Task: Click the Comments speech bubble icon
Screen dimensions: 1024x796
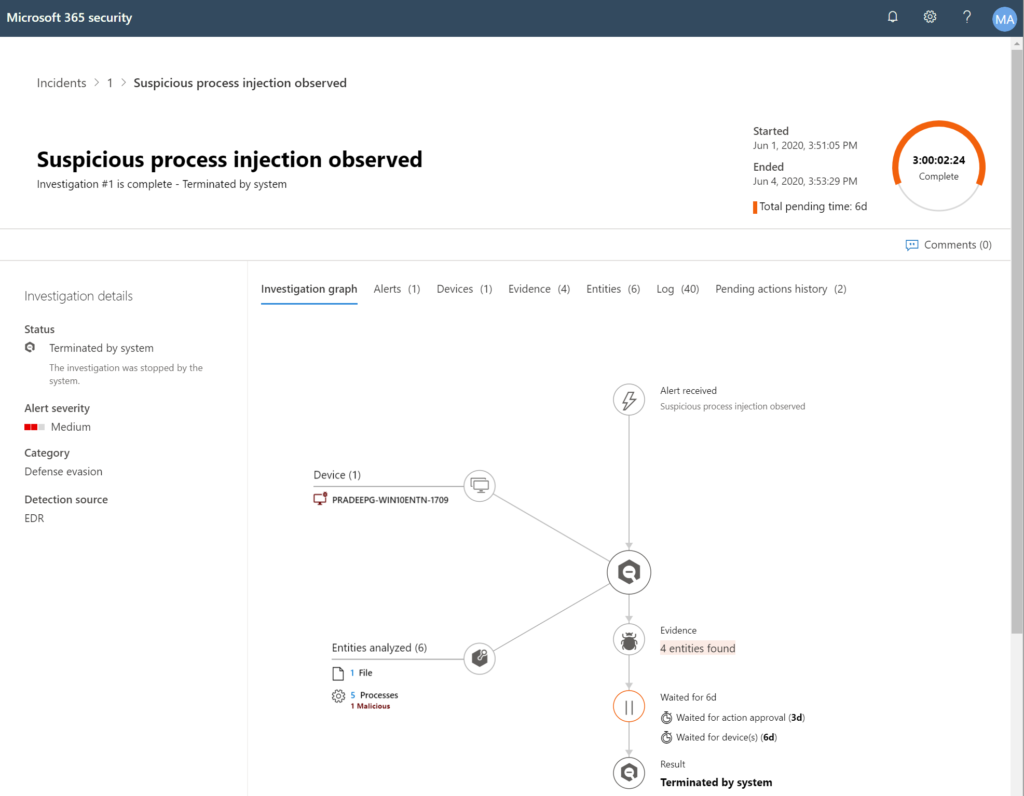Action: 912,245
